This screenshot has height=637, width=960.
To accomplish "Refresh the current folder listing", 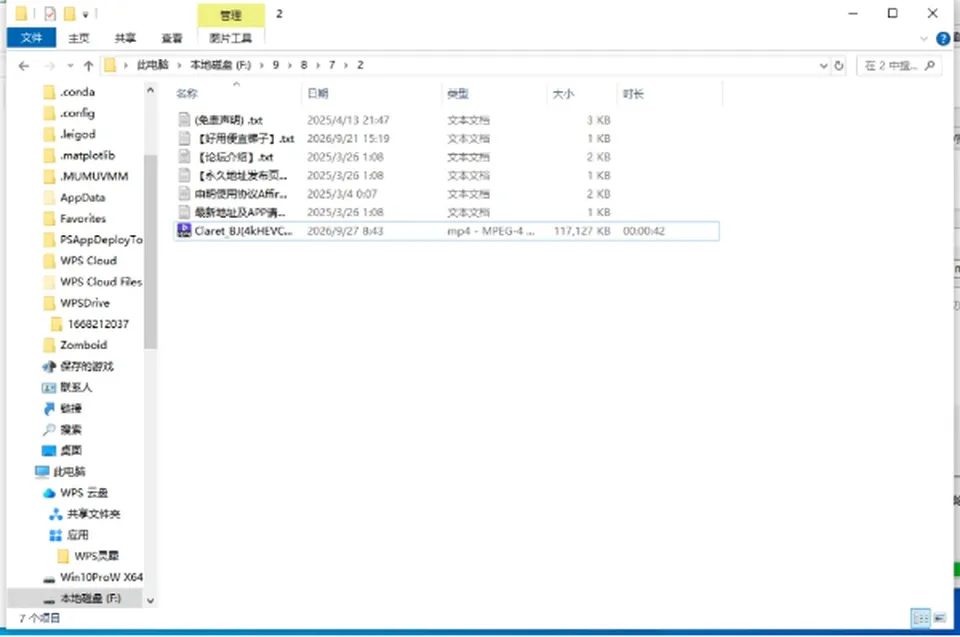I will (839, 66).
